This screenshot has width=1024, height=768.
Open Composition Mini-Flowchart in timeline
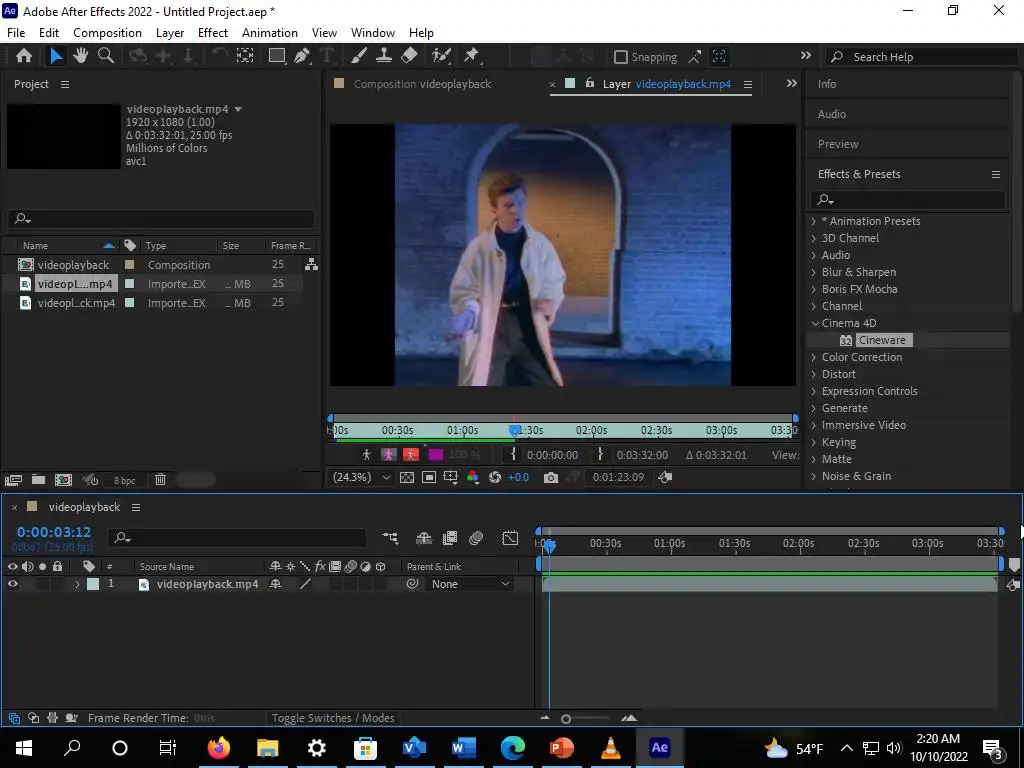[390, 538]
